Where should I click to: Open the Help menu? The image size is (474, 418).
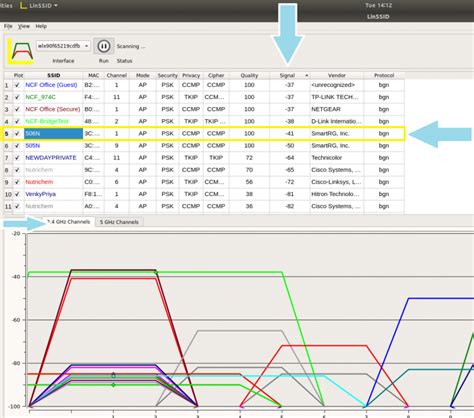pyautogui.click(x=41, y=26)
